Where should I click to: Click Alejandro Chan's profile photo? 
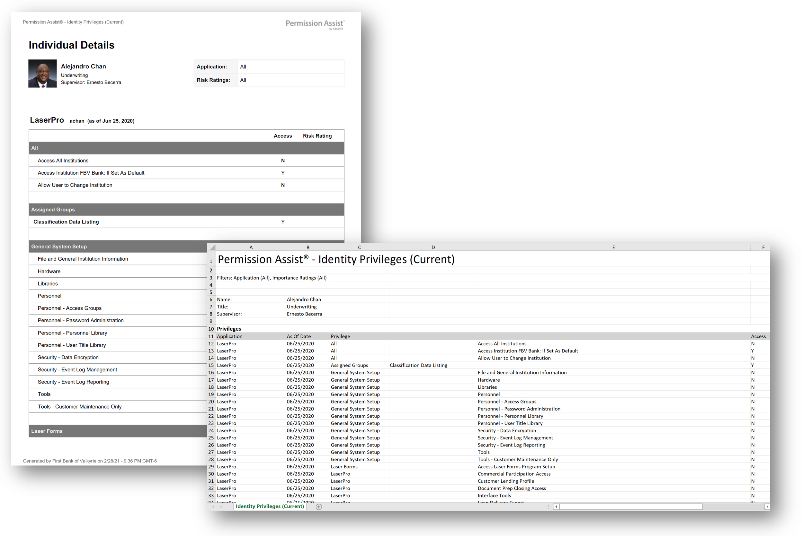43,73
